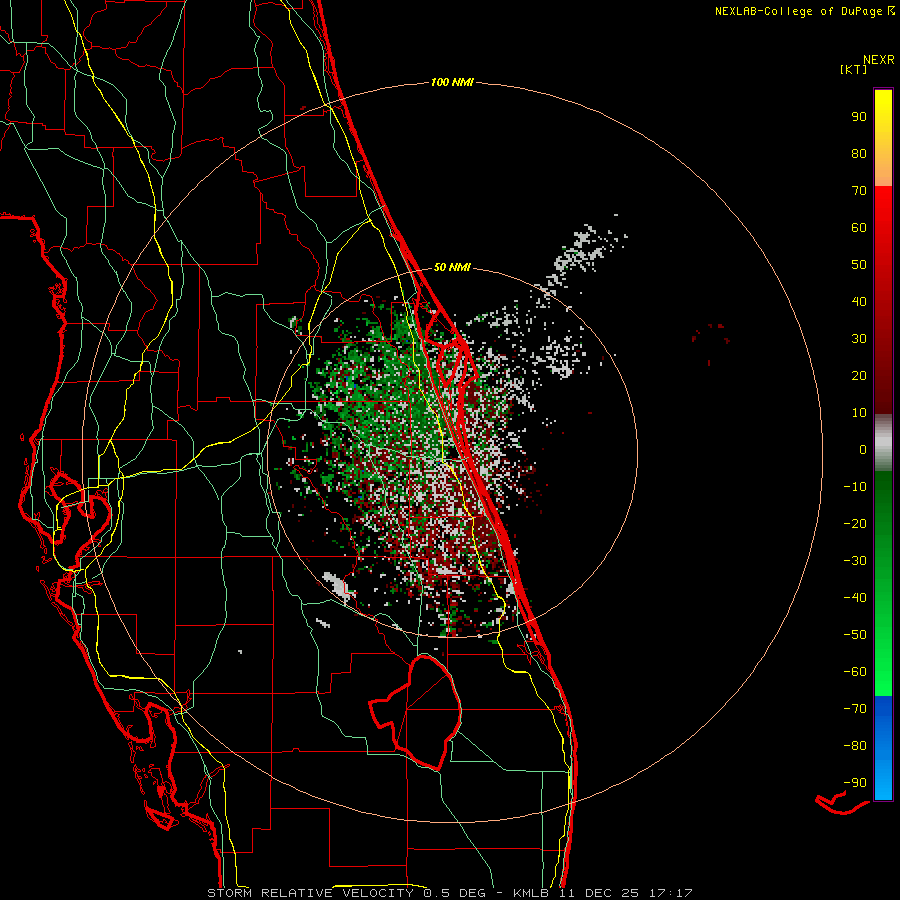
Task: Click the 90 value on velocity scale
Action: point(859,117)
